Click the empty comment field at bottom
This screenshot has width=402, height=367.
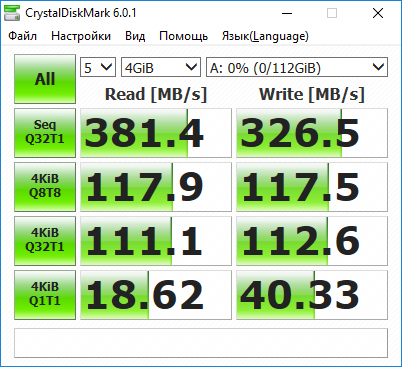201,343
